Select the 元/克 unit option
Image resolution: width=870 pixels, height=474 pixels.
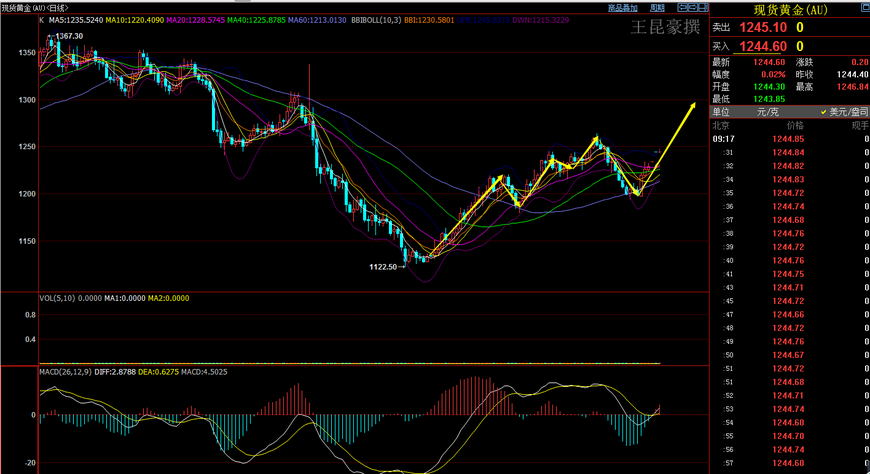click(768, 112)
